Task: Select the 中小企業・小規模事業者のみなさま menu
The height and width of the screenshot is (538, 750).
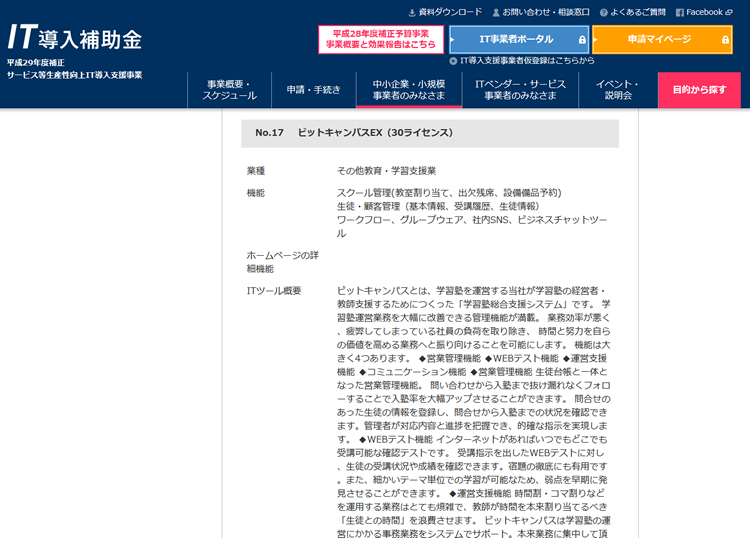Action: coord(409,90)
